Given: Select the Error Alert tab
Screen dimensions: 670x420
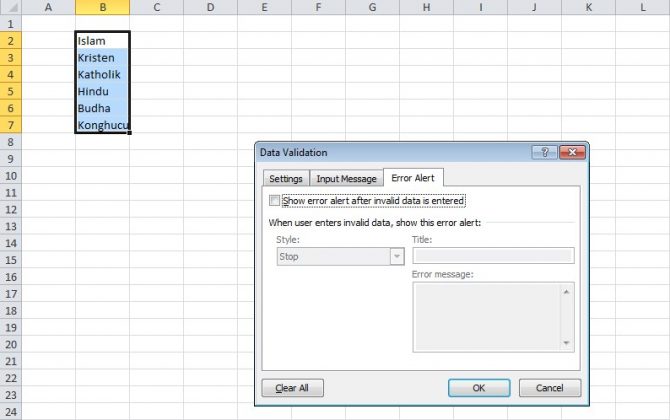Looking at the screenshot, I should coord(414,178).
